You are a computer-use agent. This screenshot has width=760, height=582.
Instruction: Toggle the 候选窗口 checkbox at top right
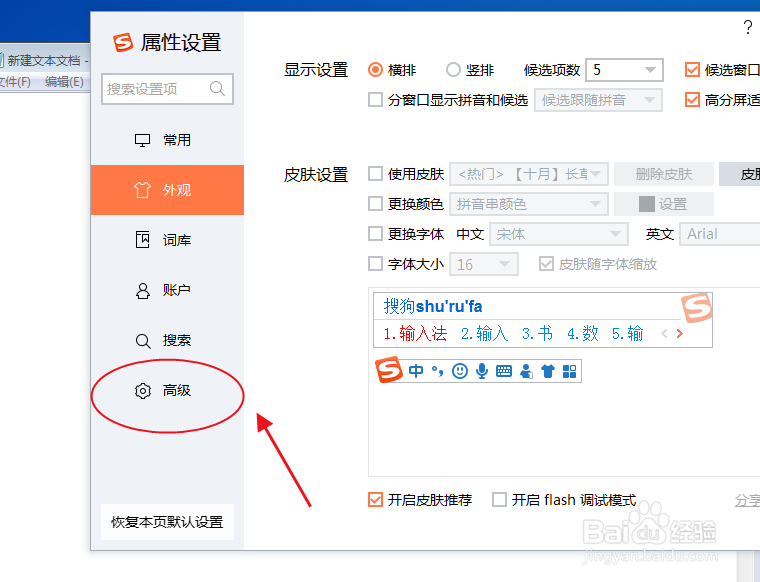692,70
